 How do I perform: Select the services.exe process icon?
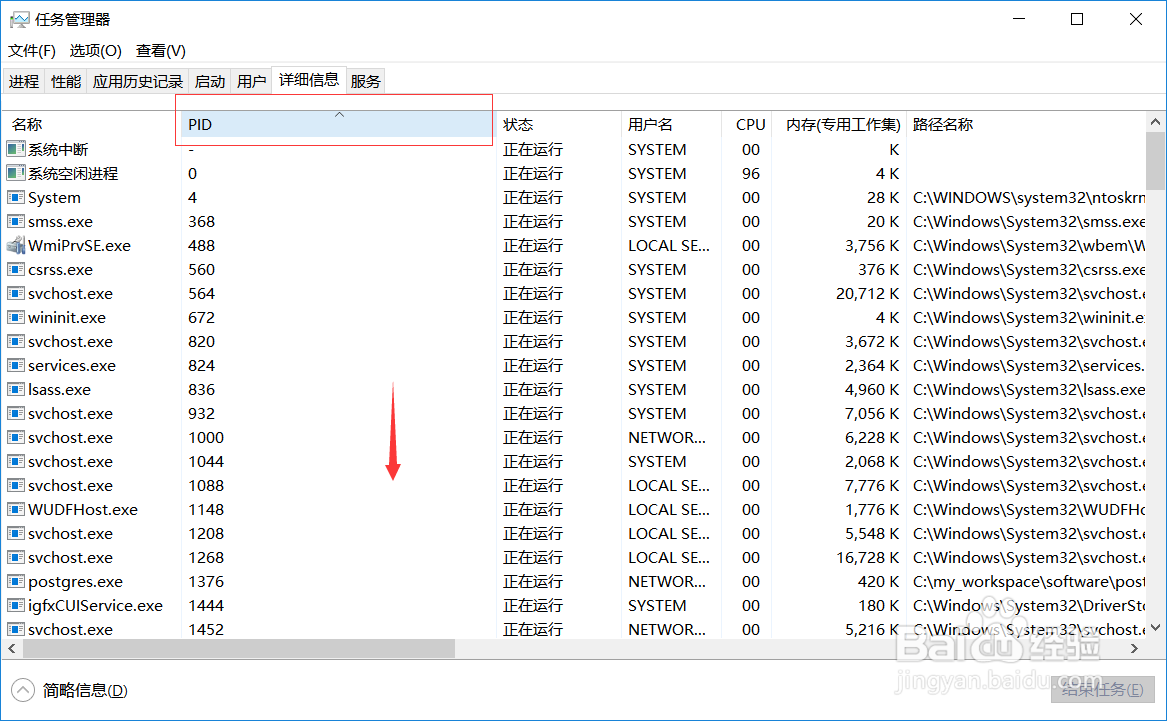tap(16, 365)
